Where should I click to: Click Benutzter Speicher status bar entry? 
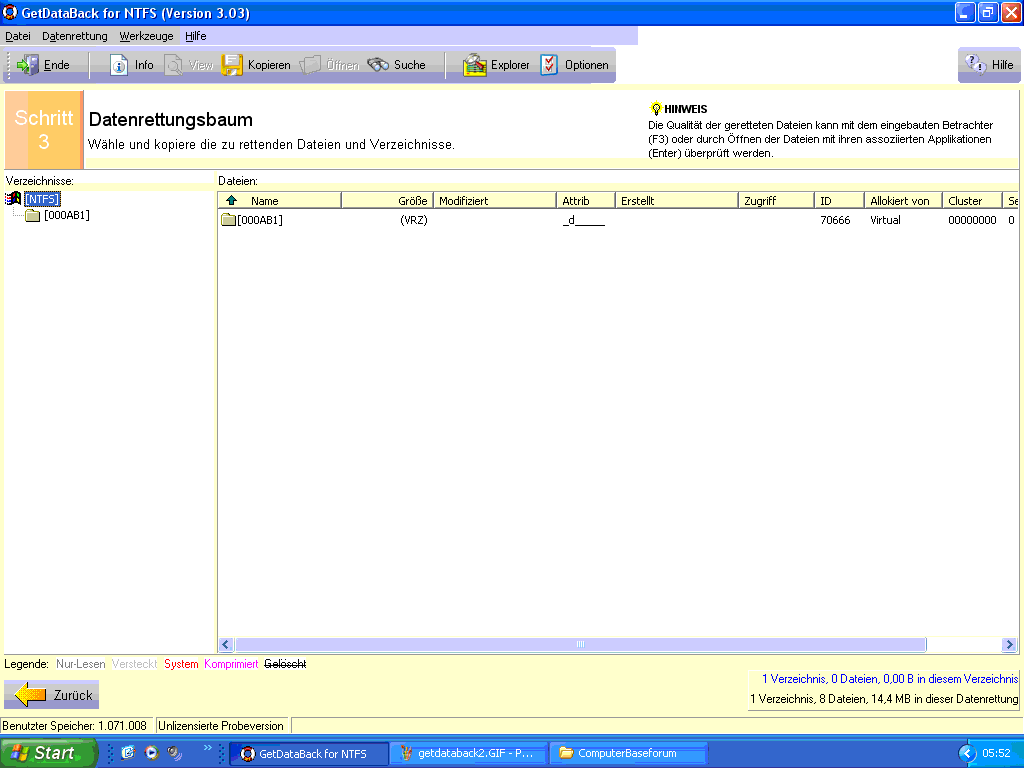point(74,726)
